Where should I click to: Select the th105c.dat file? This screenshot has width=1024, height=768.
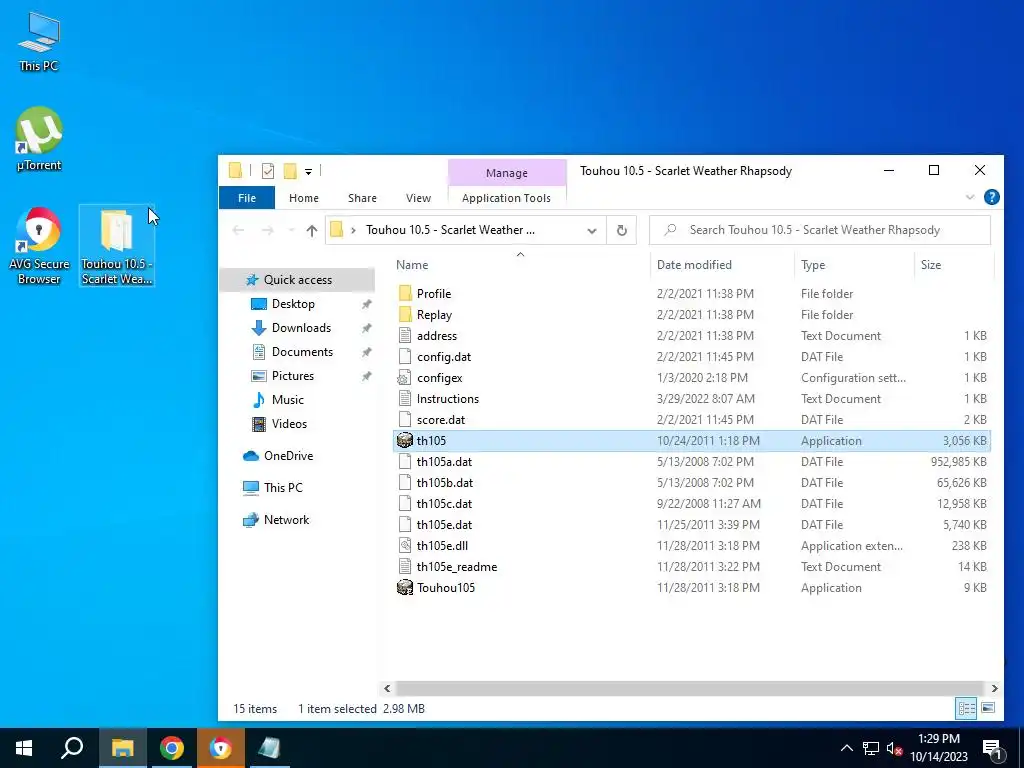[x=691, y=504]
